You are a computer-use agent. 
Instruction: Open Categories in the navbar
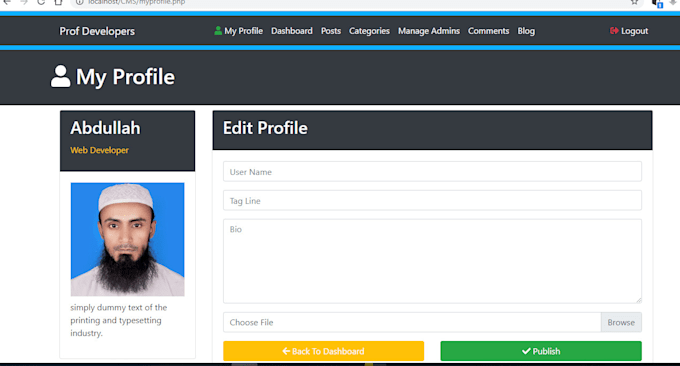[x=369, y=31]
